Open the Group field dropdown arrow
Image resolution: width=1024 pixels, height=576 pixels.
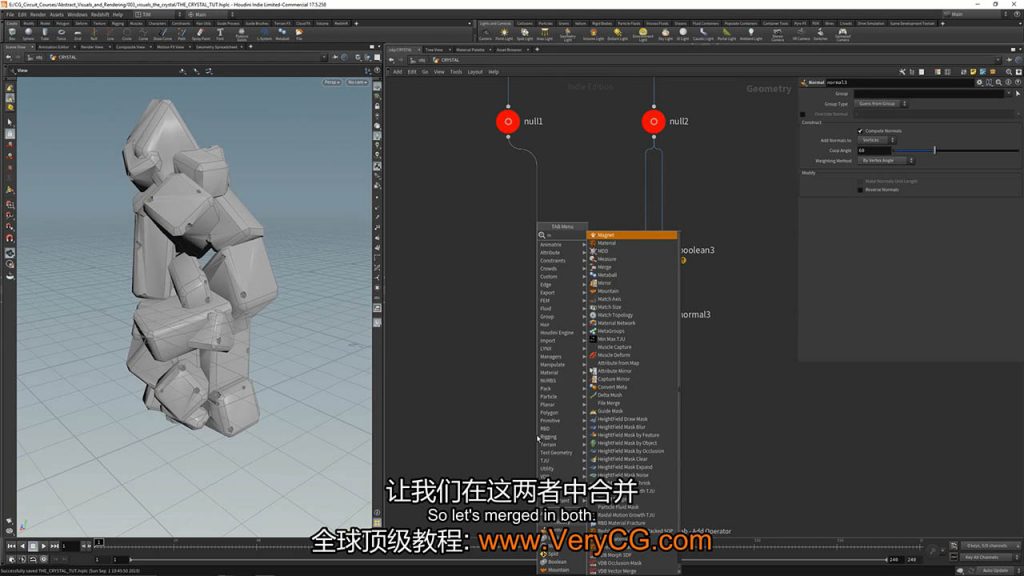click(x=1008, y=93)
